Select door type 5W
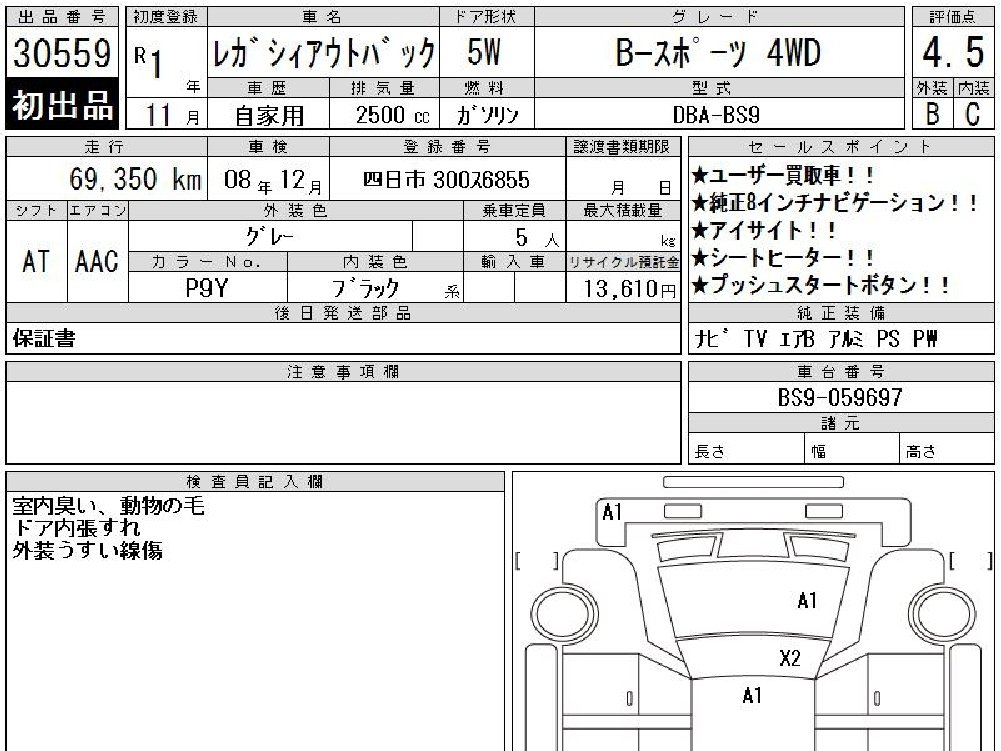This screenshot has width=1001, height=751. (x=483, y=52)
